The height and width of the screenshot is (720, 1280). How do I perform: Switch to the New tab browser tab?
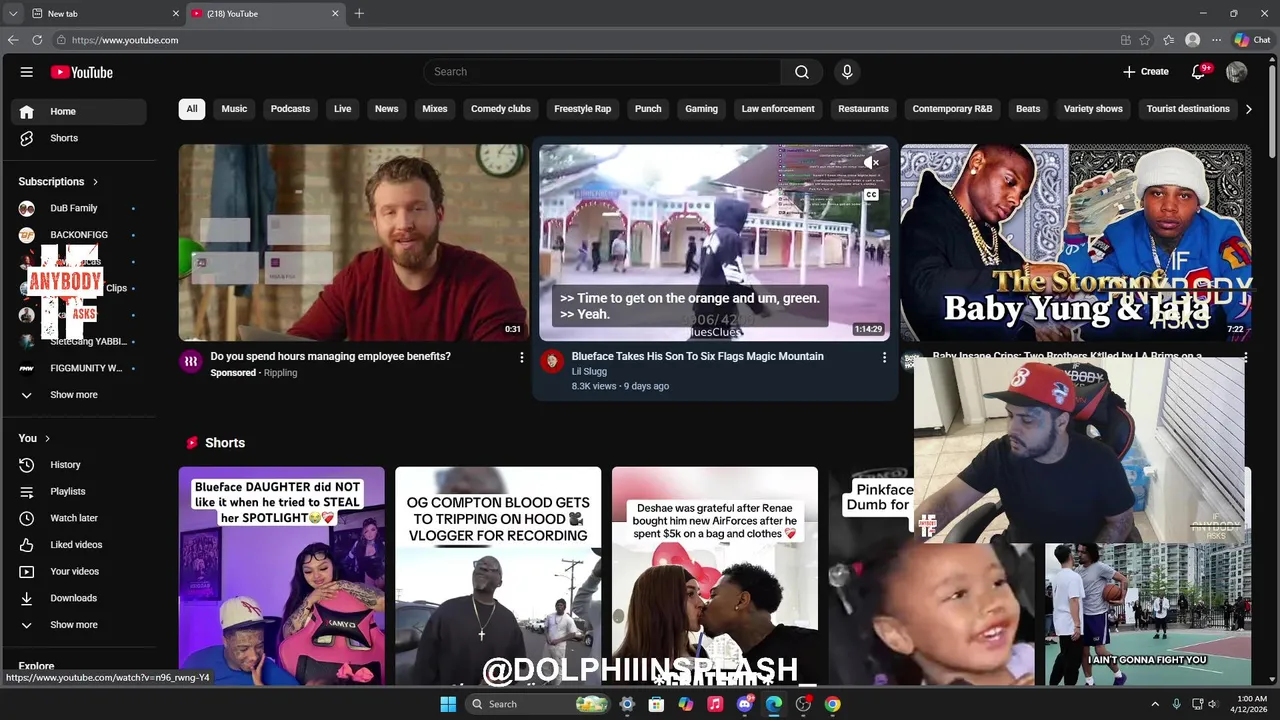coord(104,14)
